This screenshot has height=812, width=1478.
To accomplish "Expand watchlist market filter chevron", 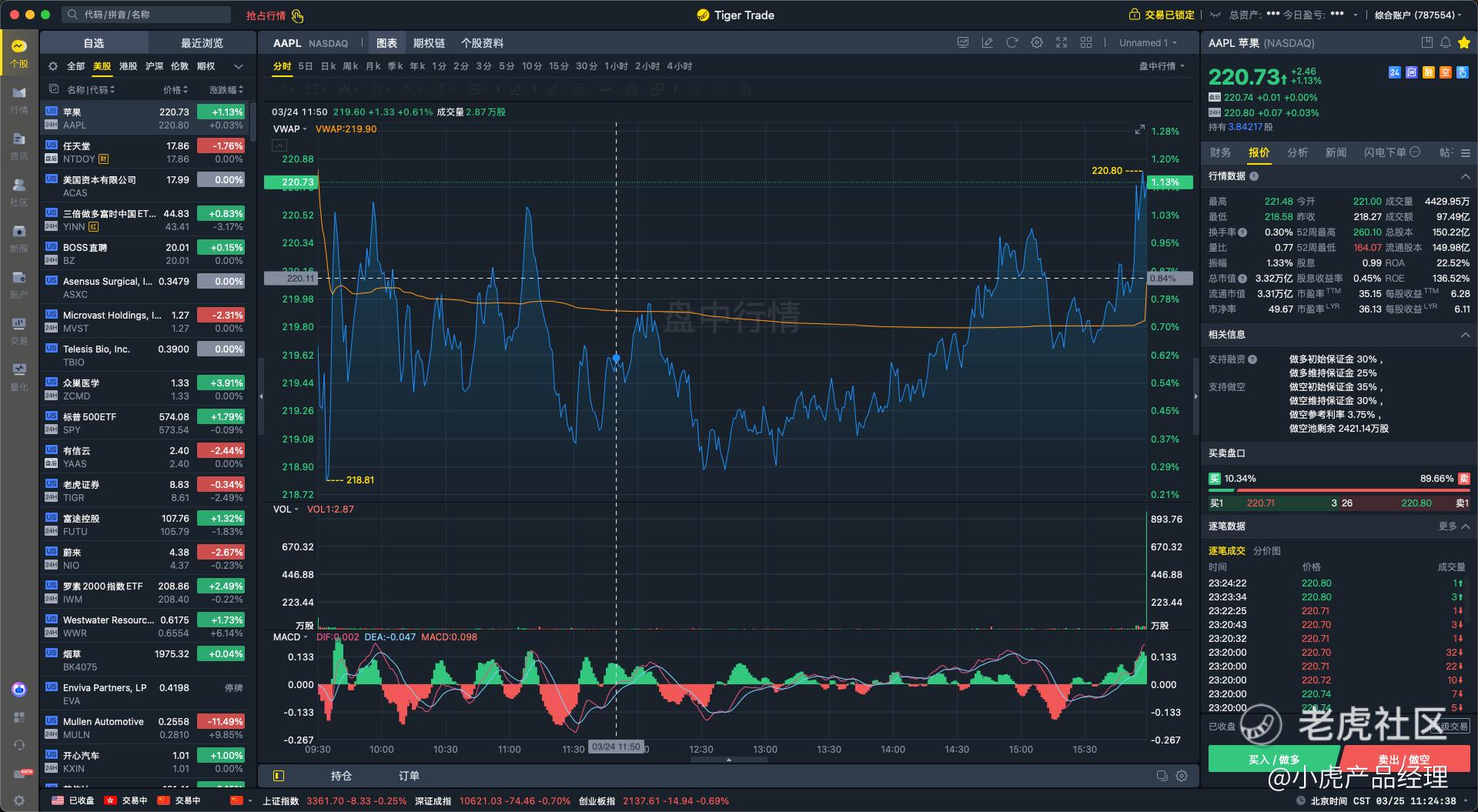I will 239,66.
